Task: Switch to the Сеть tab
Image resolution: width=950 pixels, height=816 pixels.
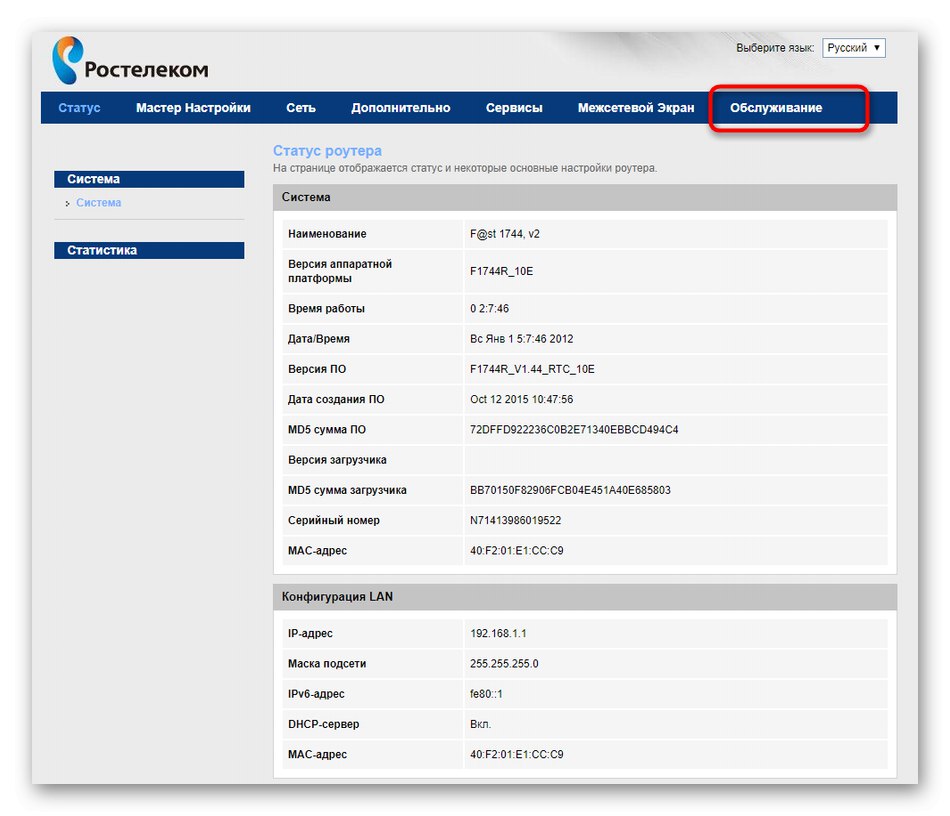Action: click(301, 108)
